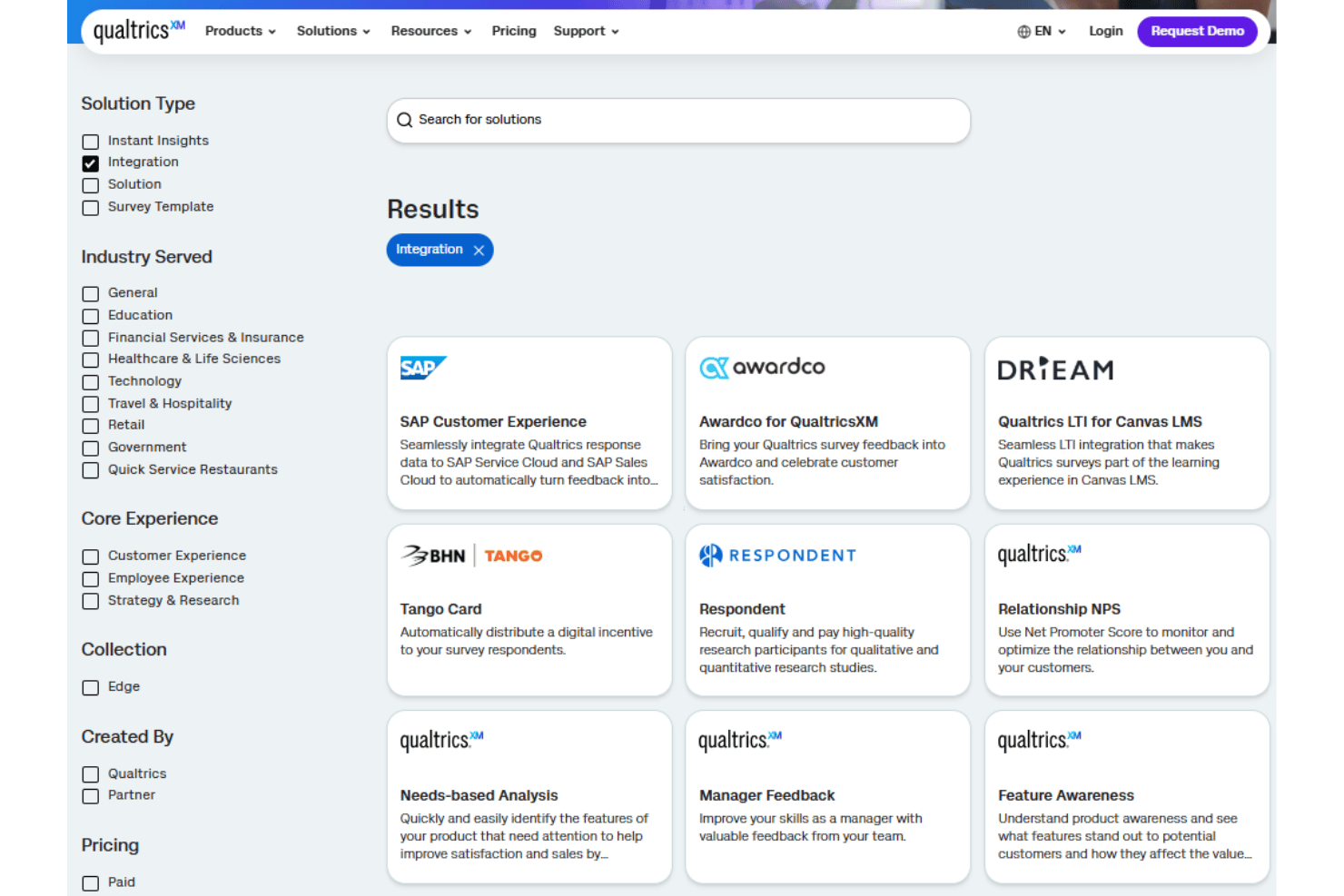Click the Request Demo button
Screen dimensions: 1344x896
(1197, 31)
